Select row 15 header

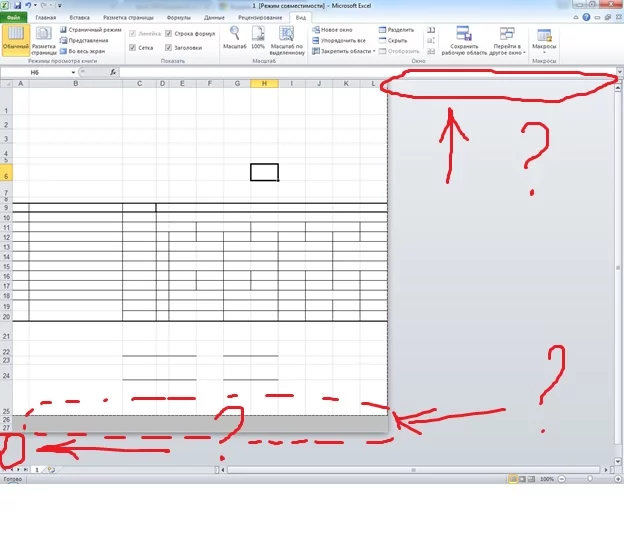click(6, 266)
